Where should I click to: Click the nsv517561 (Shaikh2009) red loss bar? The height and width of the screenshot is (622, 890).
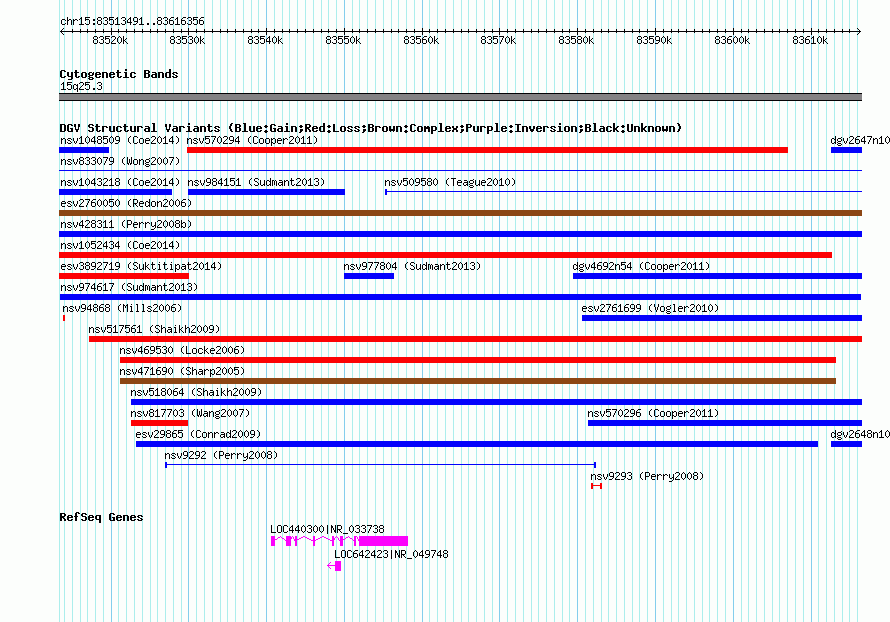tap(476, 339)
